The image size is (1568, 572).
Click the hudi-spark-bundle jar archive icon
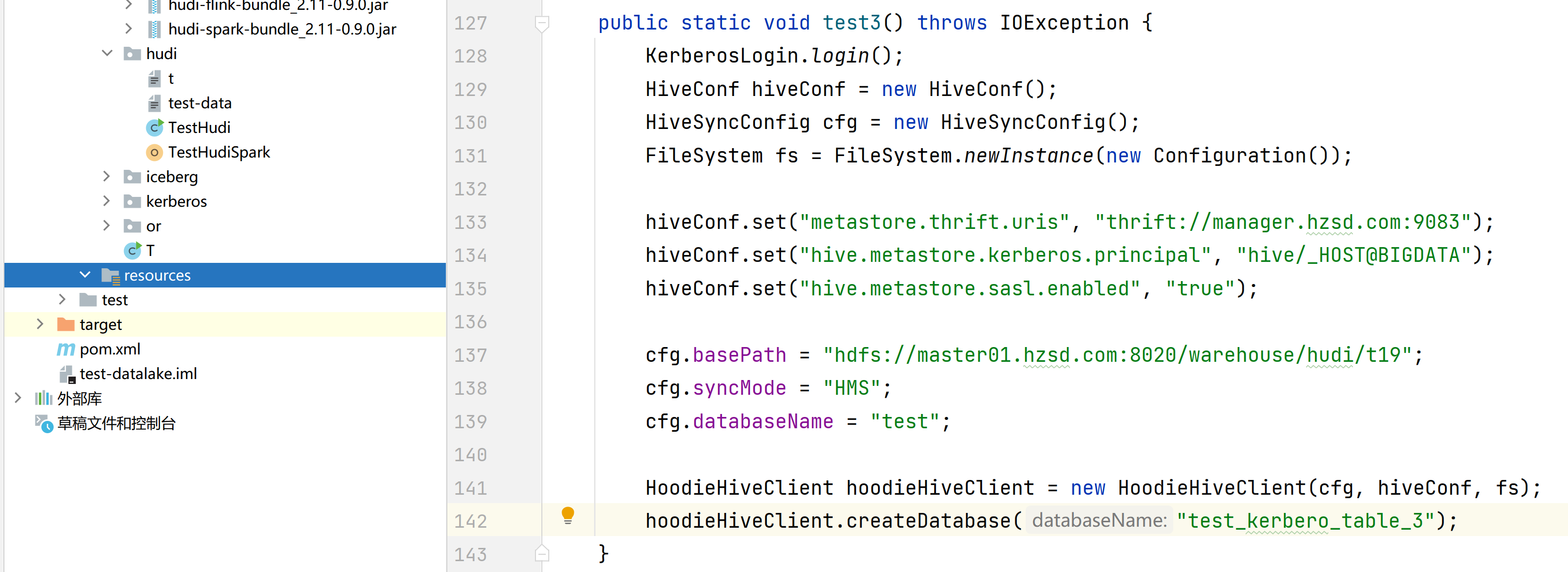pos(155,29)
